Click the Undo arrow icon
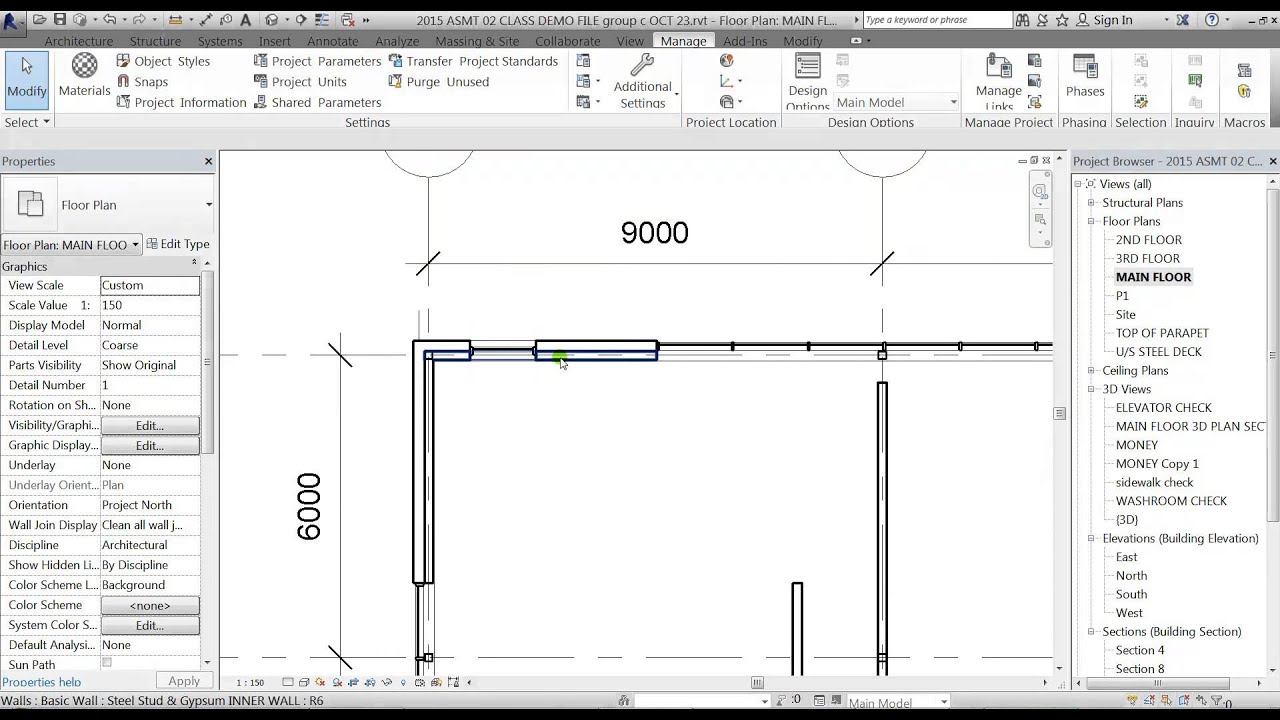 109,20
